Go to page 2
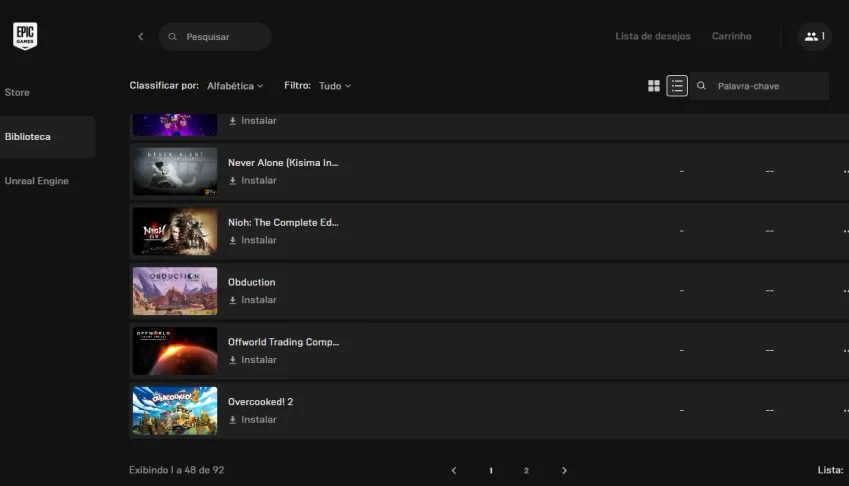This screenshot has height=486, width=849. click(x=526, y=470)
